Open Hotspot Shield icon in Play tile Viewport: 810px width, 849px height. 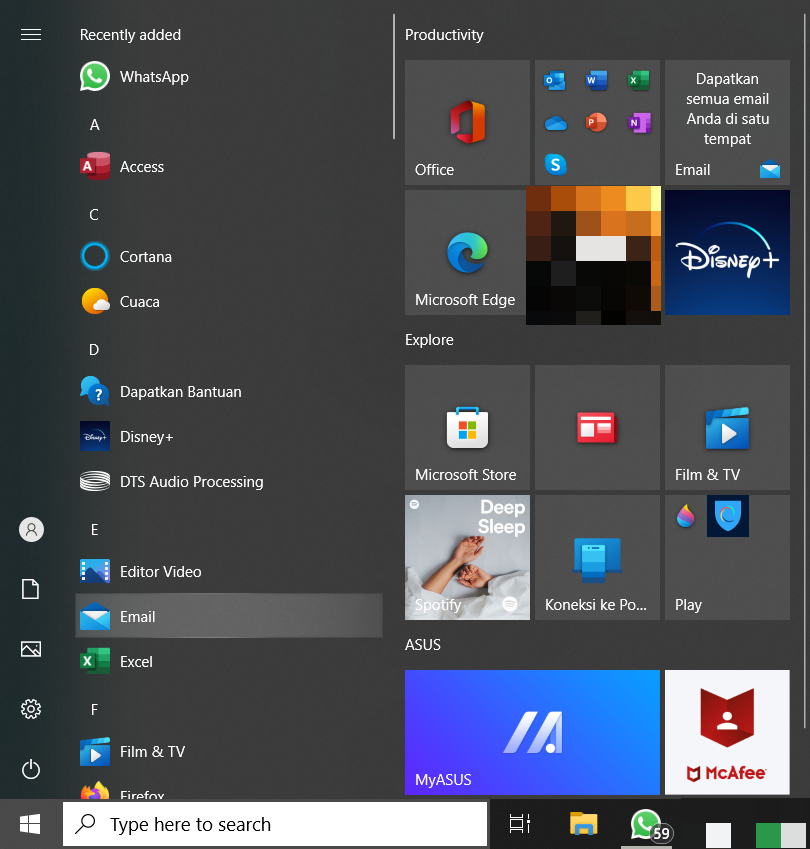[x=728, y=515]
